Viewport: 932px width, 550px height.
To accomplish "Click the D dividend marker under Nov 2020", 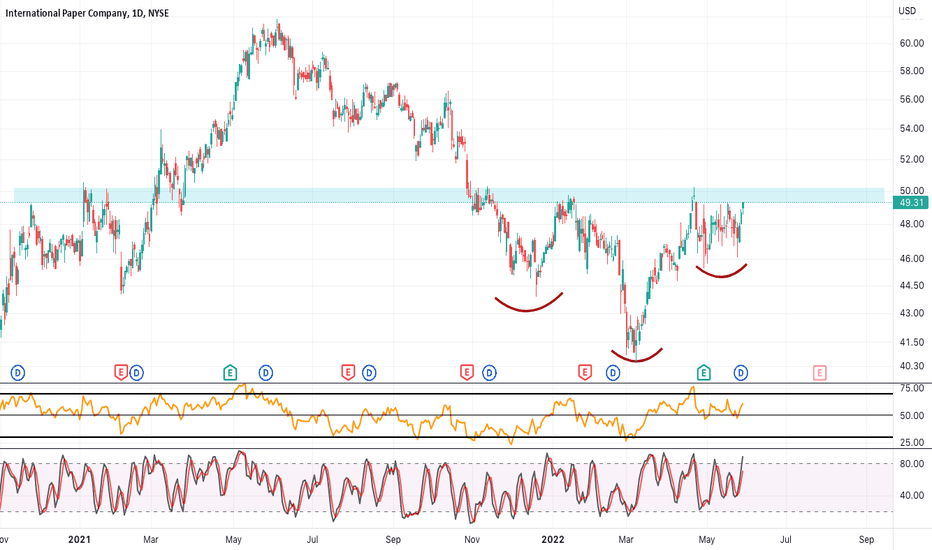I will [x=18, y=373].
